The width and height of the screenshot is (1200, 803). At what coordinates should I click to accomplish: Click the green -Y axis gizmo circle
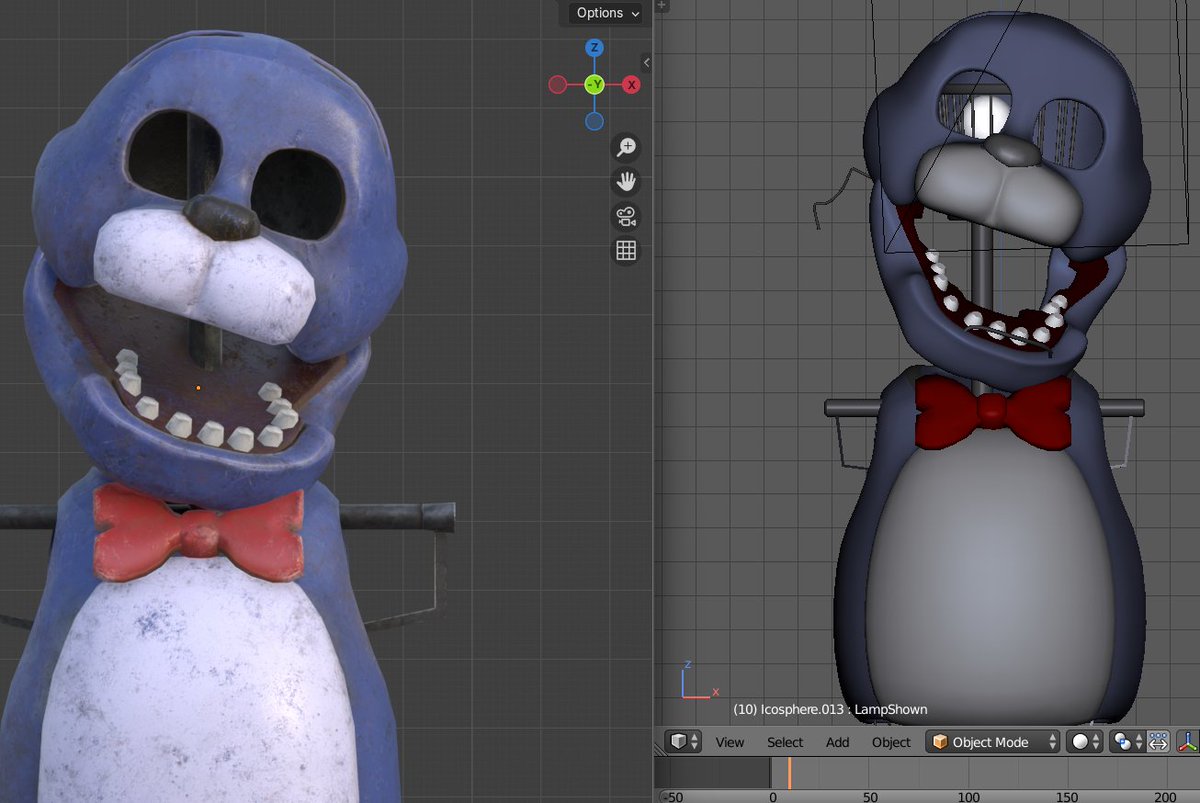[x=594, y=85]
